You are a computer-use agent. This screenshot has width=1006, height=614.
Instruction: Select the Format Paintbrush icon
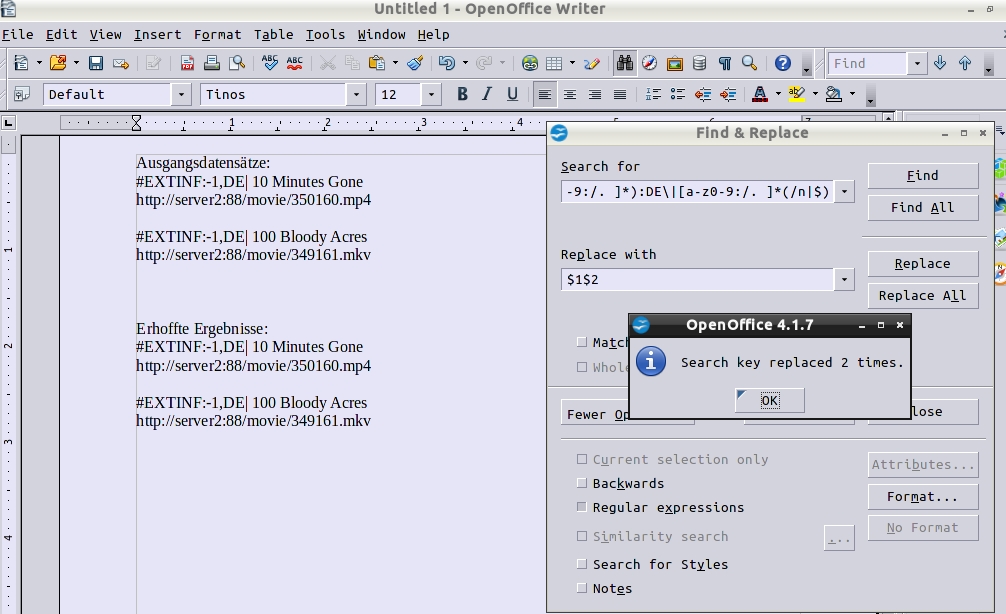click(415, 63)
